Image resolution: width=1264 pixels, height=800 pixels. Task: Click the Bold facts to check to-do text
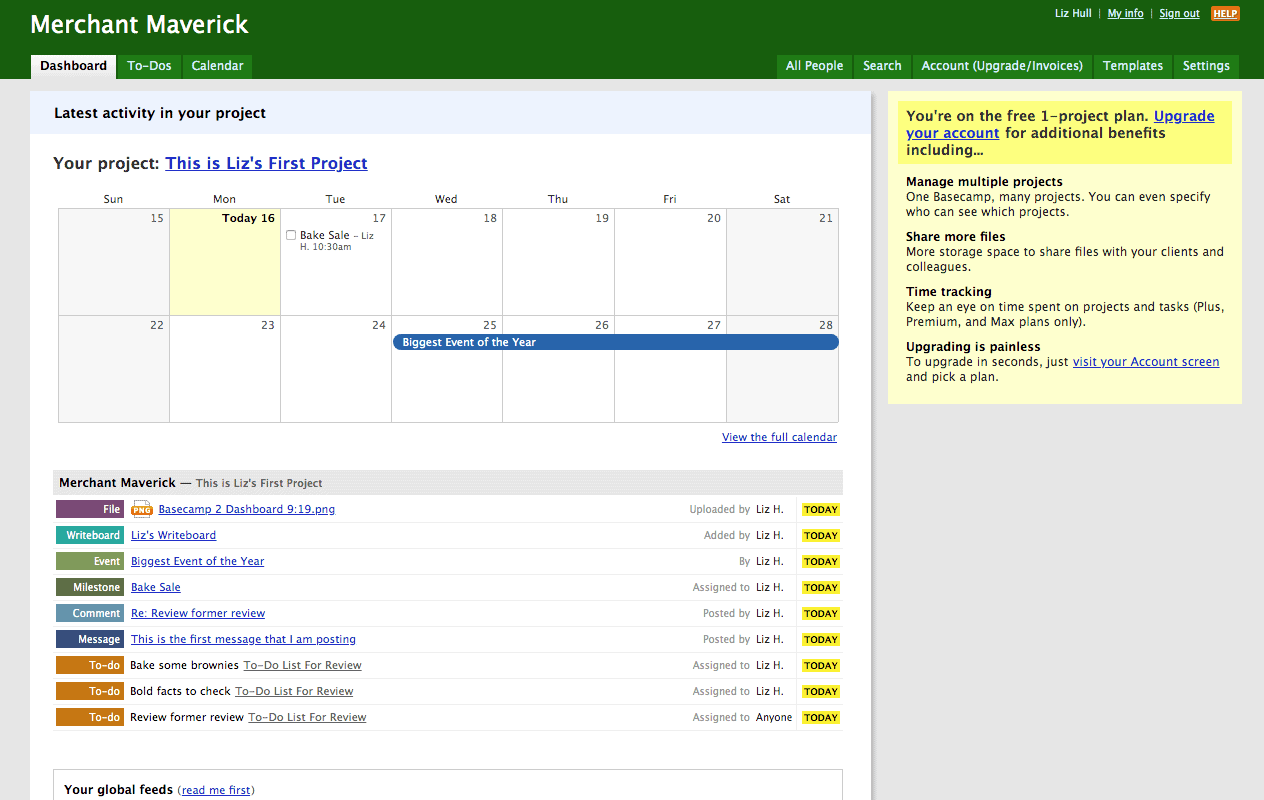(x=180, y=691)
